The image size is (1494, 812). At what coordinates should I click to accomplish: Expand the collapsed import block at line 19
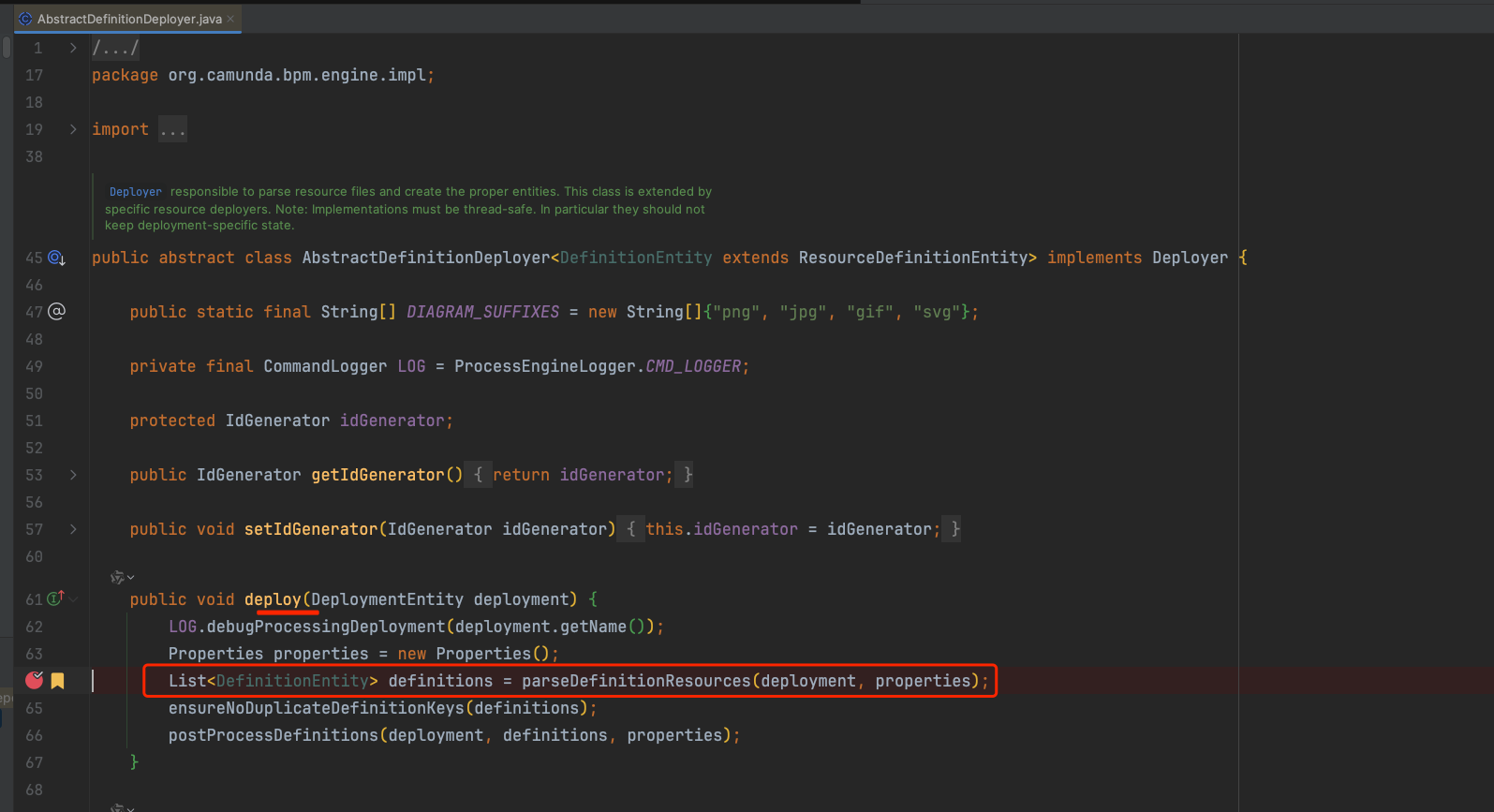[x=73, y=129]
